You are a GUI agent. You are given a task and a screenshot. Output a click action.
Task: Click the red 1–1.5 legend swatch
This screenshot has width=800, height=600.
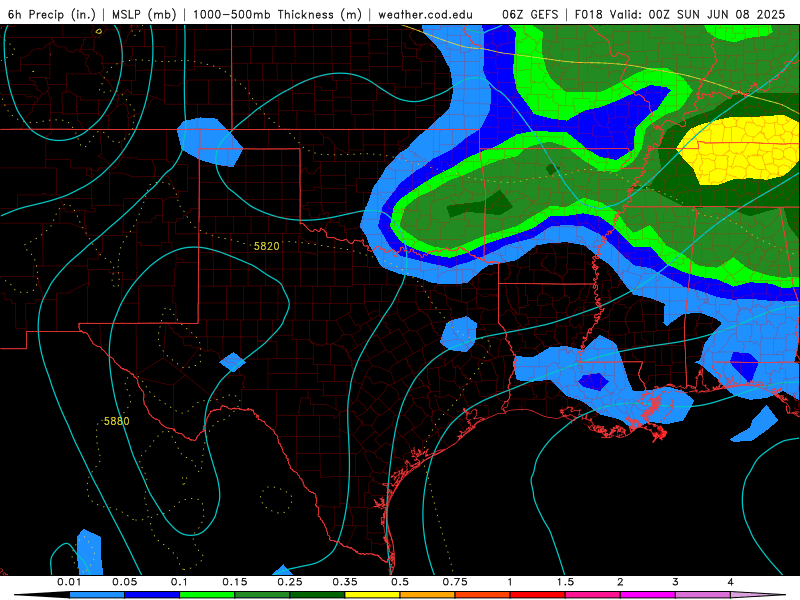coord(538,595)
